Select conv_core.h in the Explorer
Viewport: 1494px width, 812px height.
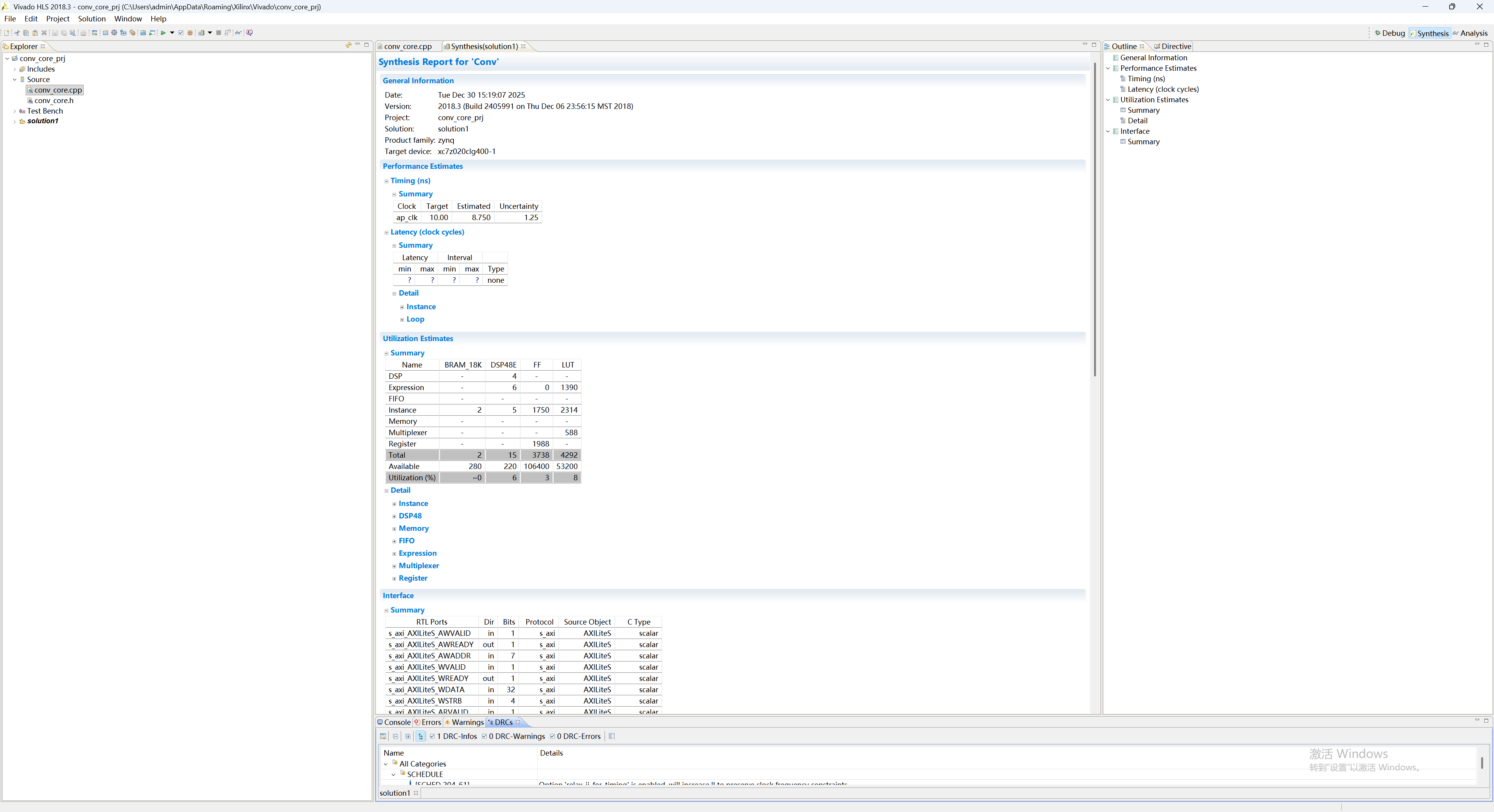[53, 100]
